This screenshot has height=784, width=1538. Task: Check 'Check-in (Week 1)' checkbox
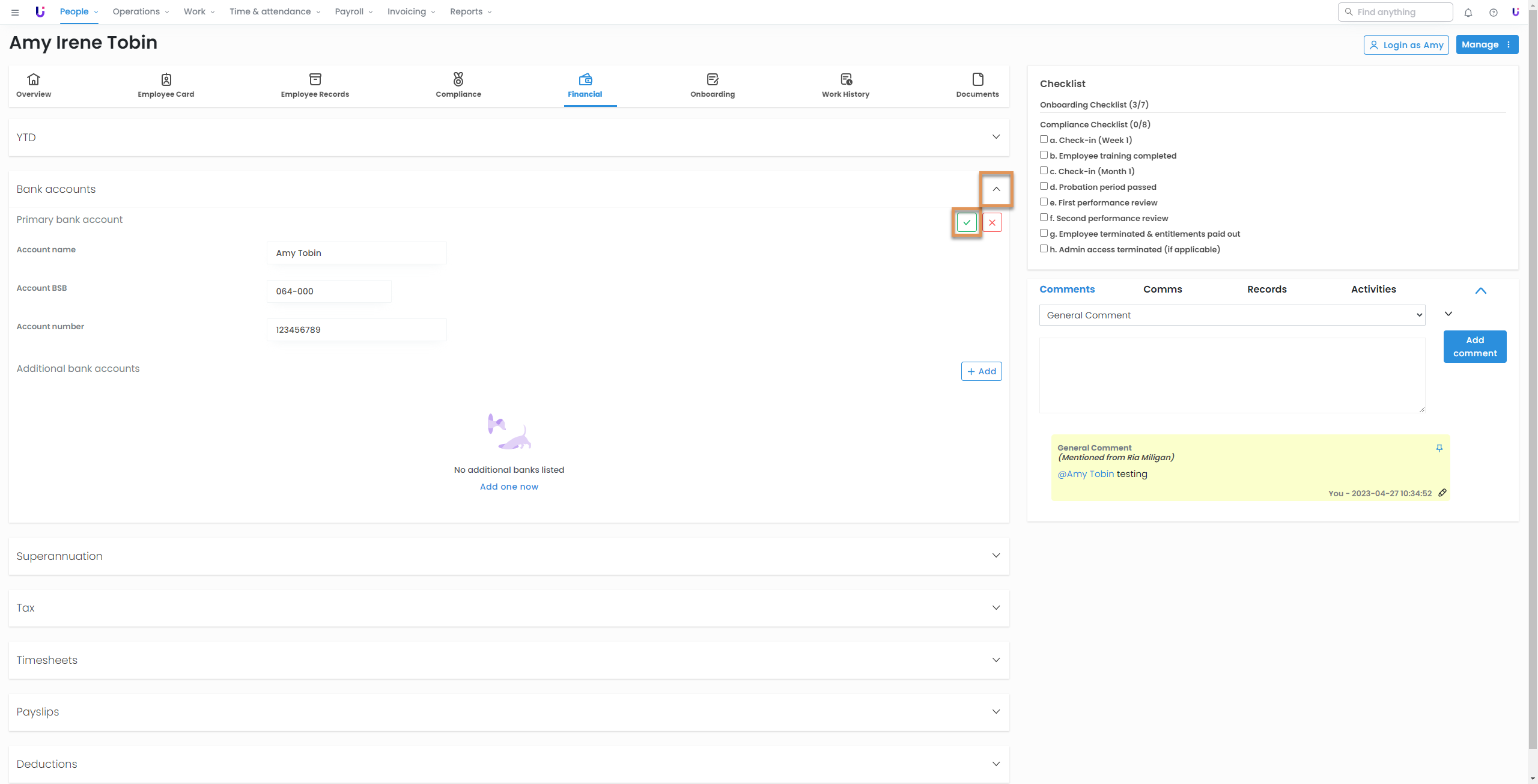(x=1044, y=139)
